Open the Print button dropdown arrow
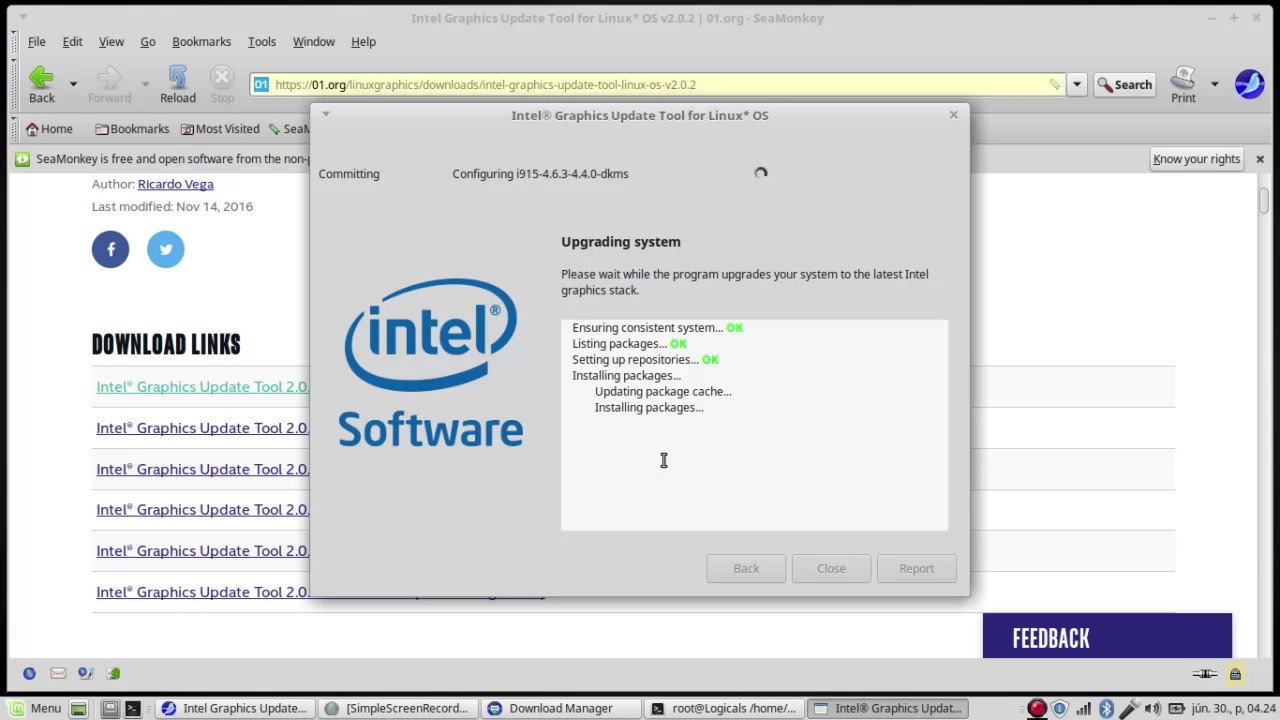 point(1215,84)
